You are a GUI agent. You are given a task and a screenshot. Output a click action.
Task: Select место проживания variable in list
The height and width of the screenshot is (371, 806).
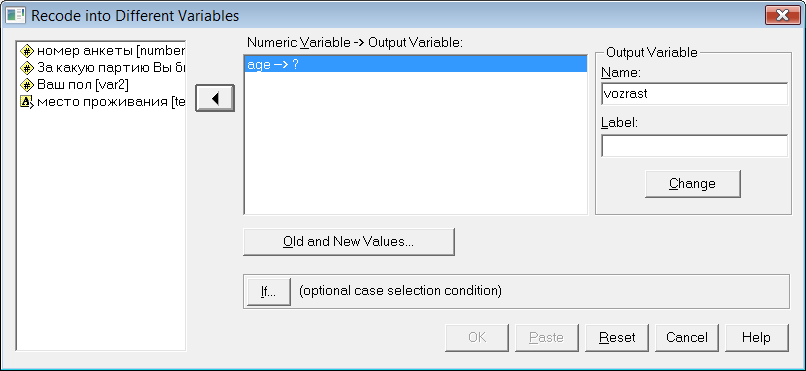click(101, 101)
